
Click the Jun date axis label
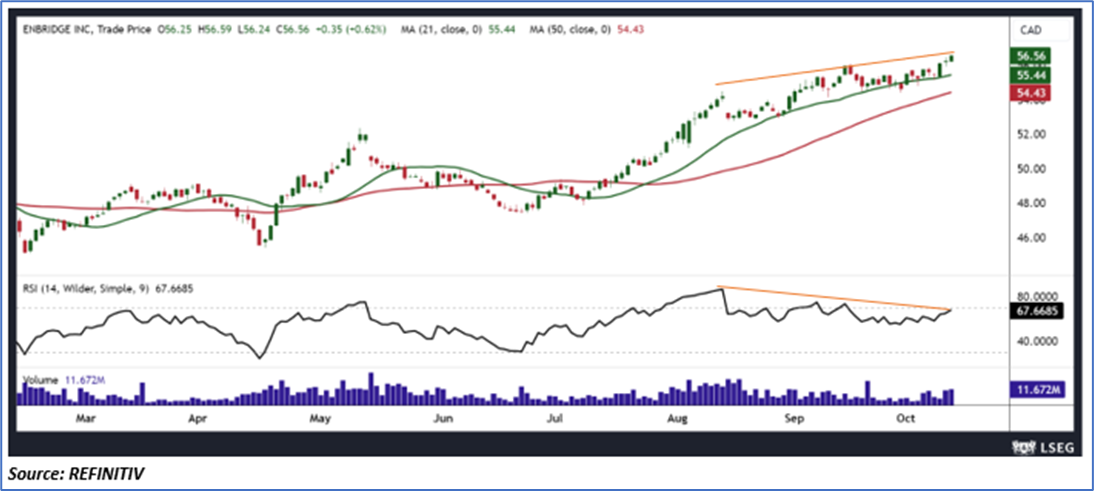(x=443, y=418)
